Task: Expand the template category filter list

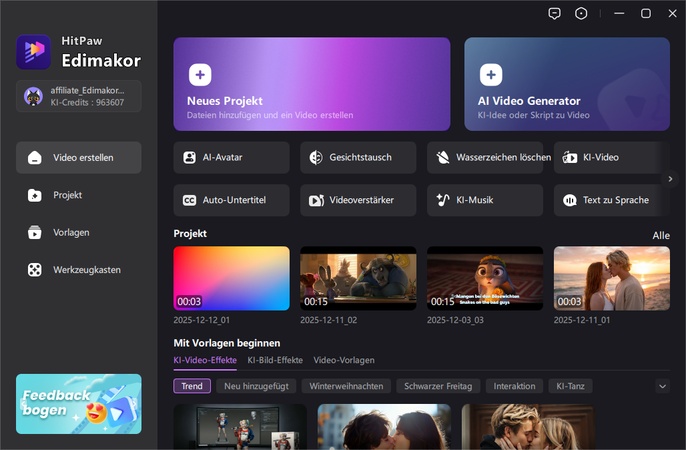Action: 662,386
